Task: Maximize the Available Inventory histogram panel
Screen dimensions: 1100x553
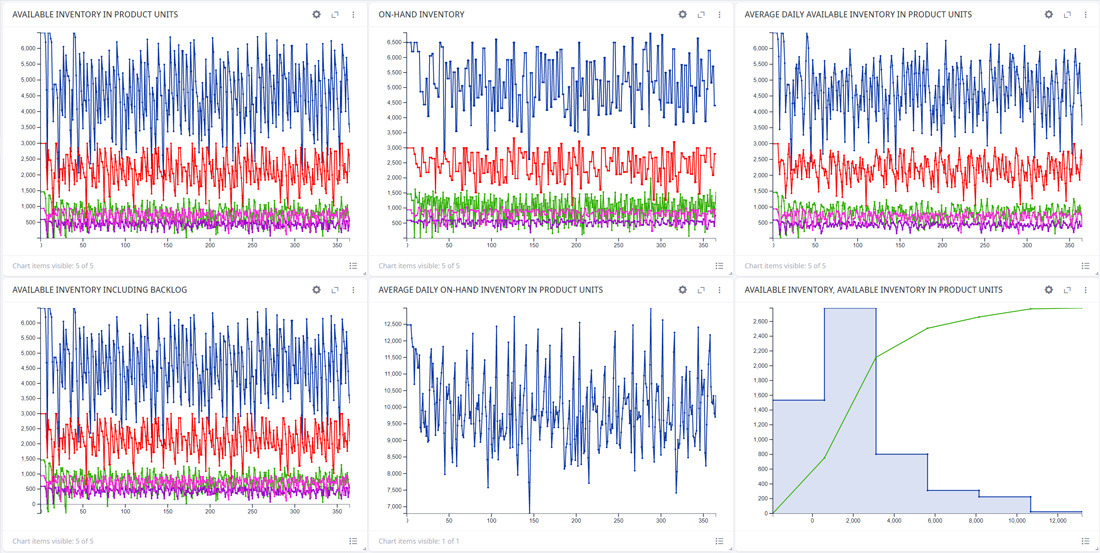Action: (1067, 289)
